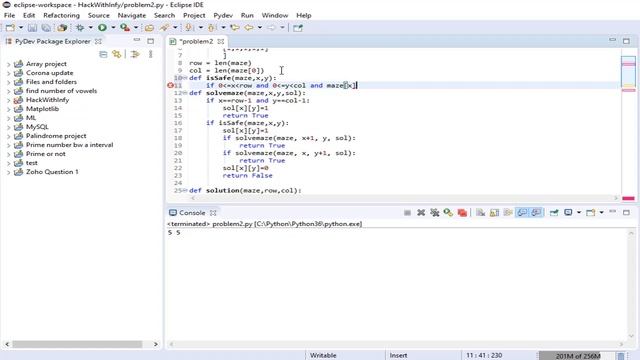
Task: Minimize the Package Explorer panel
Action: tap(137, 40)
